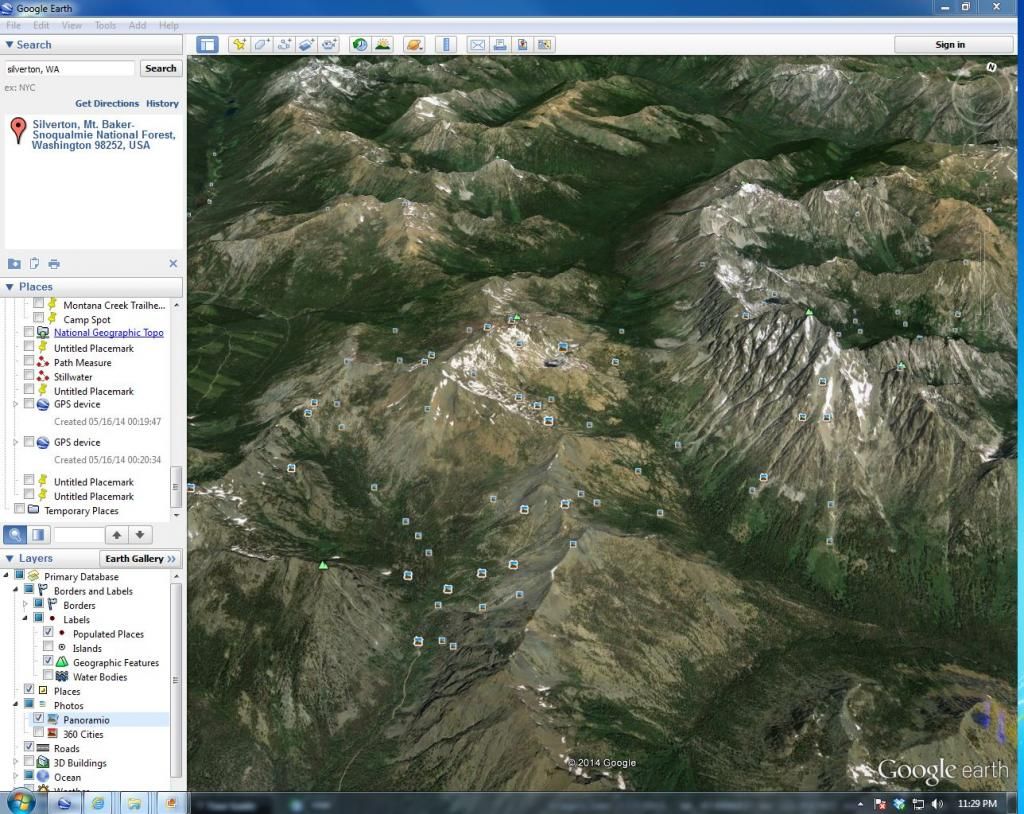The width and height of the screenshot is (1024, 814).
Task: Open the Edit menu
Action: pyautogui.click(x=41, y=25)
